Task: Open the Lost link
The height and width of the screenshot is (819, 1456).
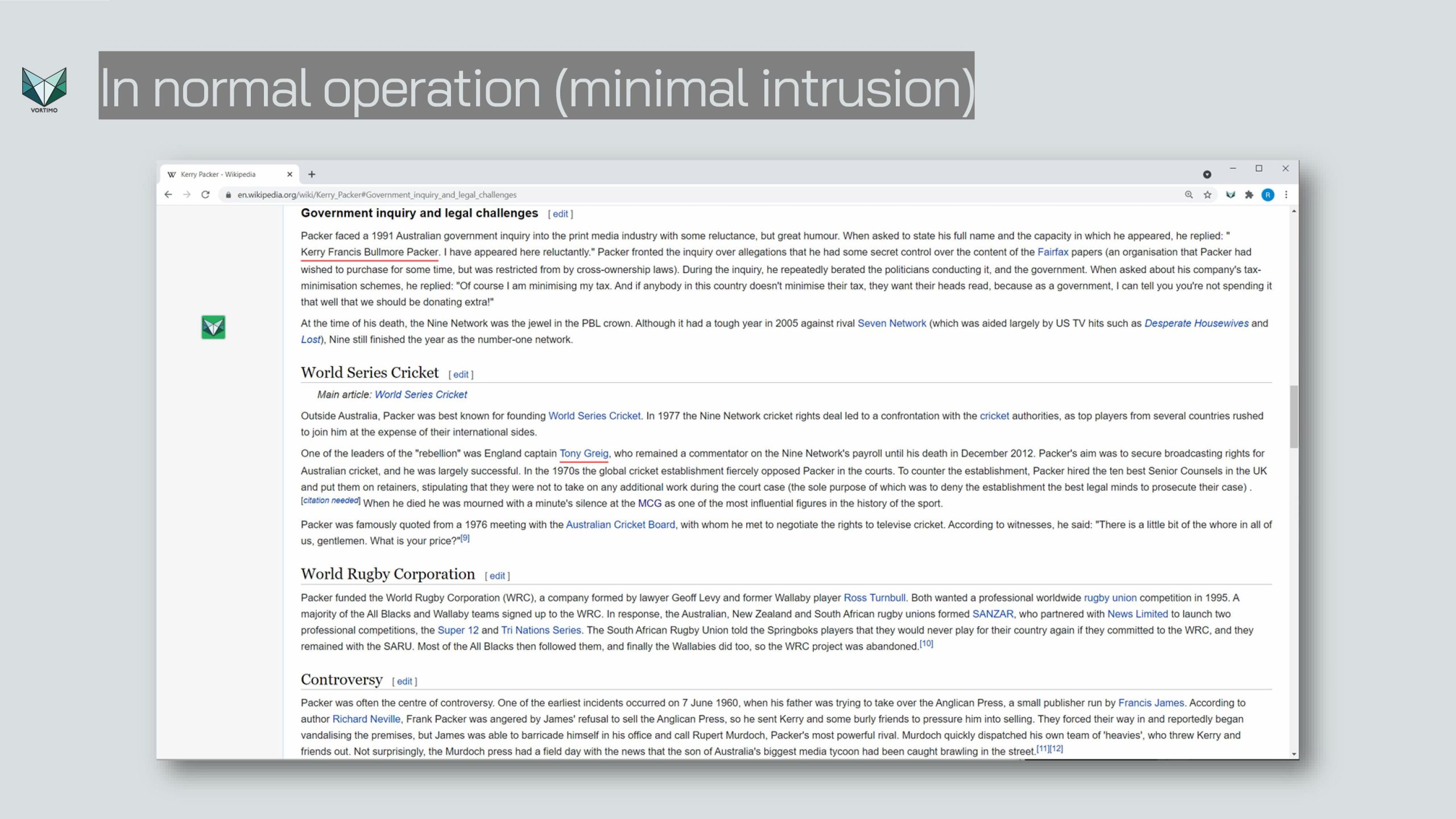Action: [311, 340]
